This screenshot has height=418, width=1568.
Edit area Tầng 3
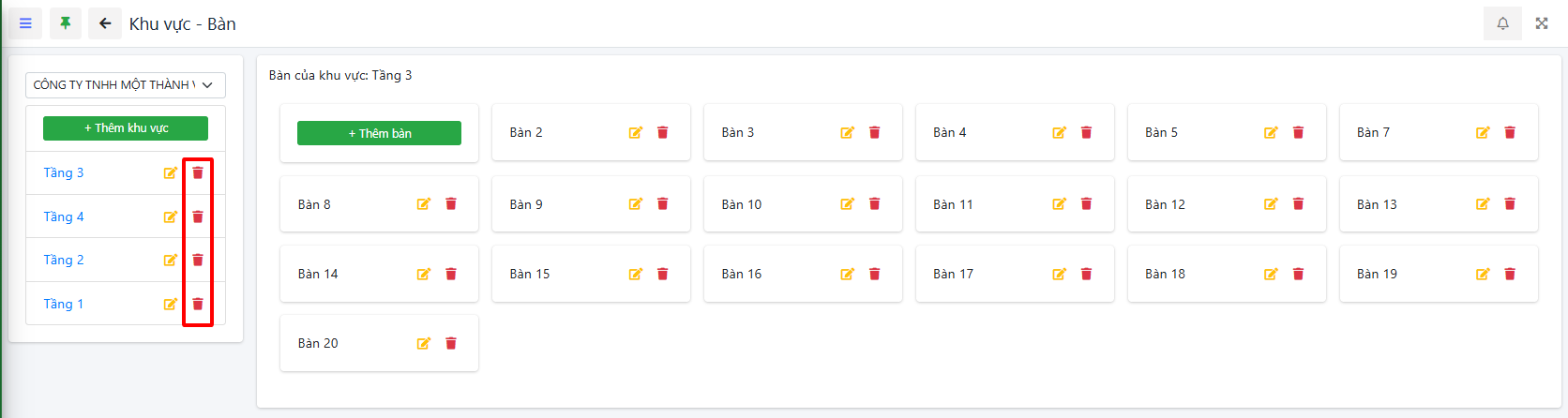pyautogui.click(x=171, y=173)
